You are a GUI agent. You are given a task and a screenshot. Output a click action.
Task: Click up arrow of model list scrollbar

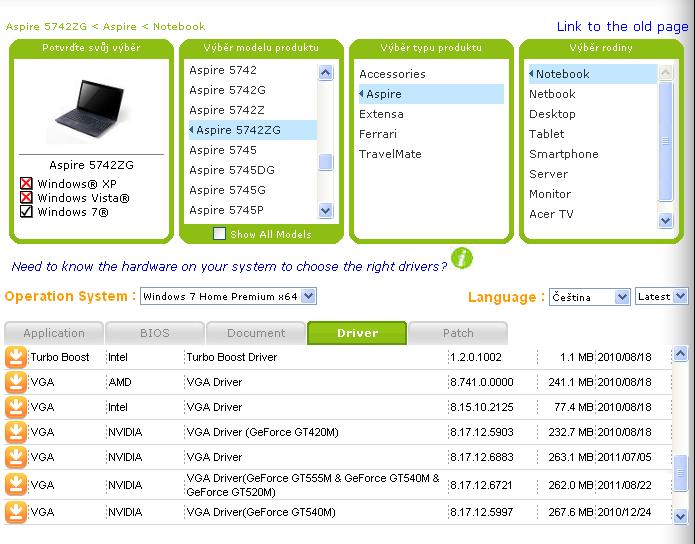325,72
